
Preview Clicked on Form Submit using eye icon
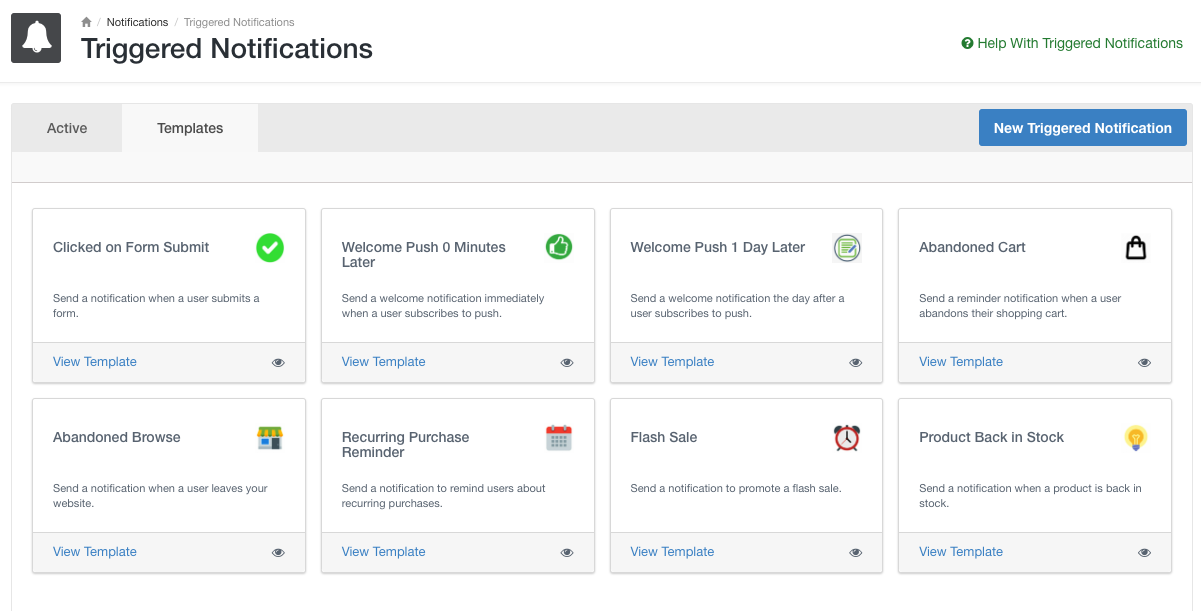coord(278,363)
